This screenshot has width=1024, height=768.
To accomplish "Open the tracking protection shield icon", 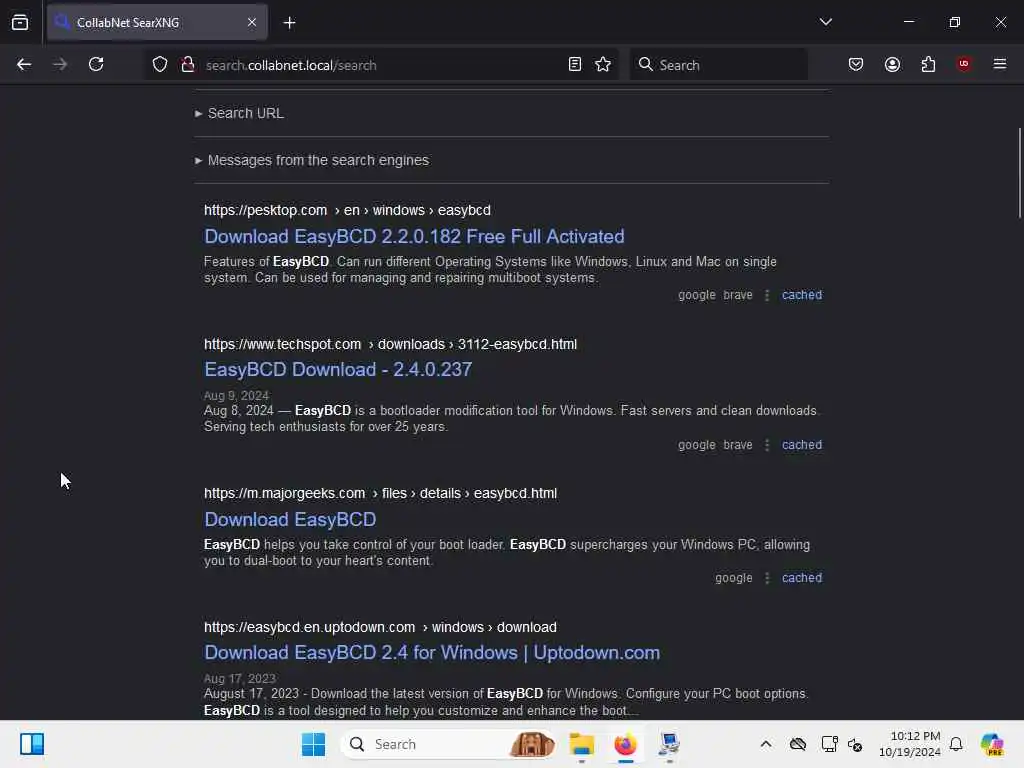I will pos(160,64).
